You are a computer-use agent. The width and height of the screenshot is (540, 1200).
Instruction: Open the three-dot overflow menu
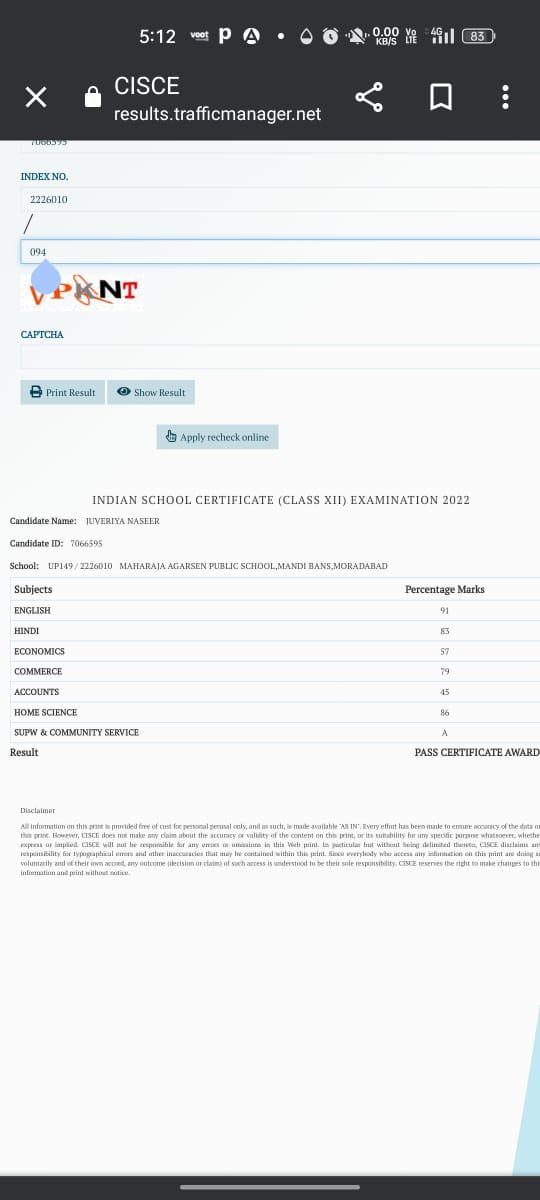506,97
